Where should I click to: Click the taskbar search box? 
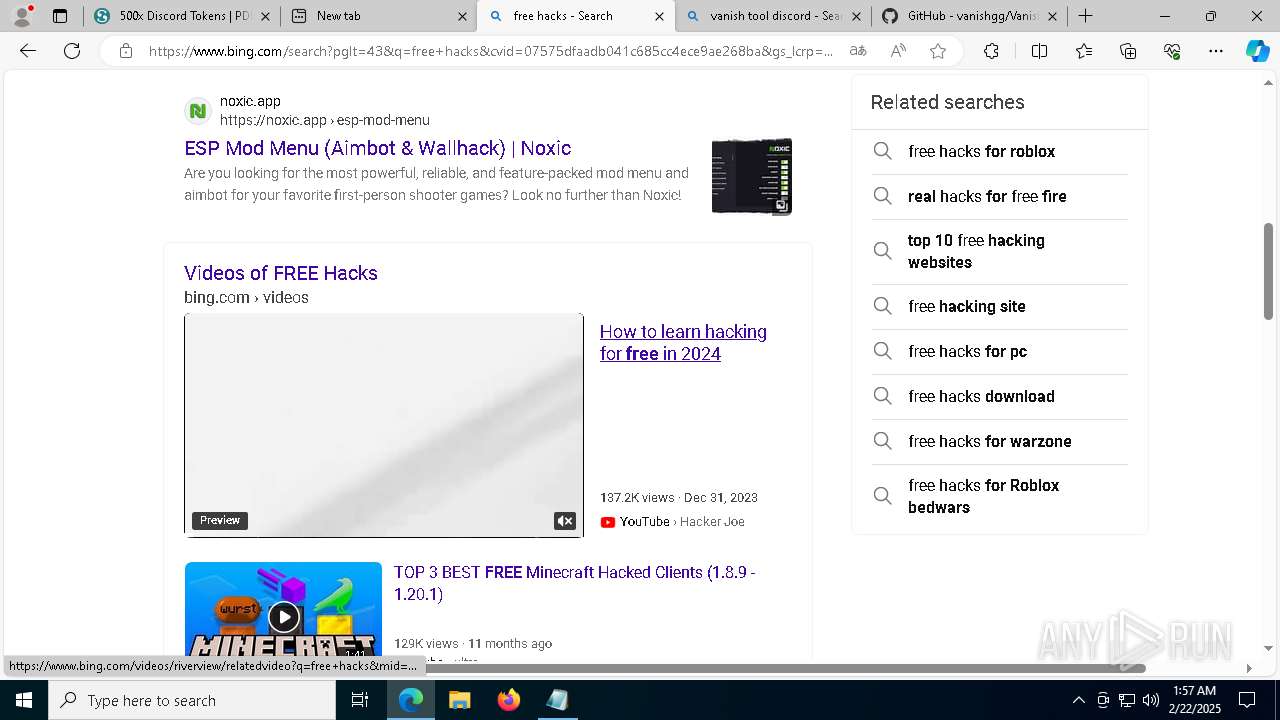click(x=192, y=700)
